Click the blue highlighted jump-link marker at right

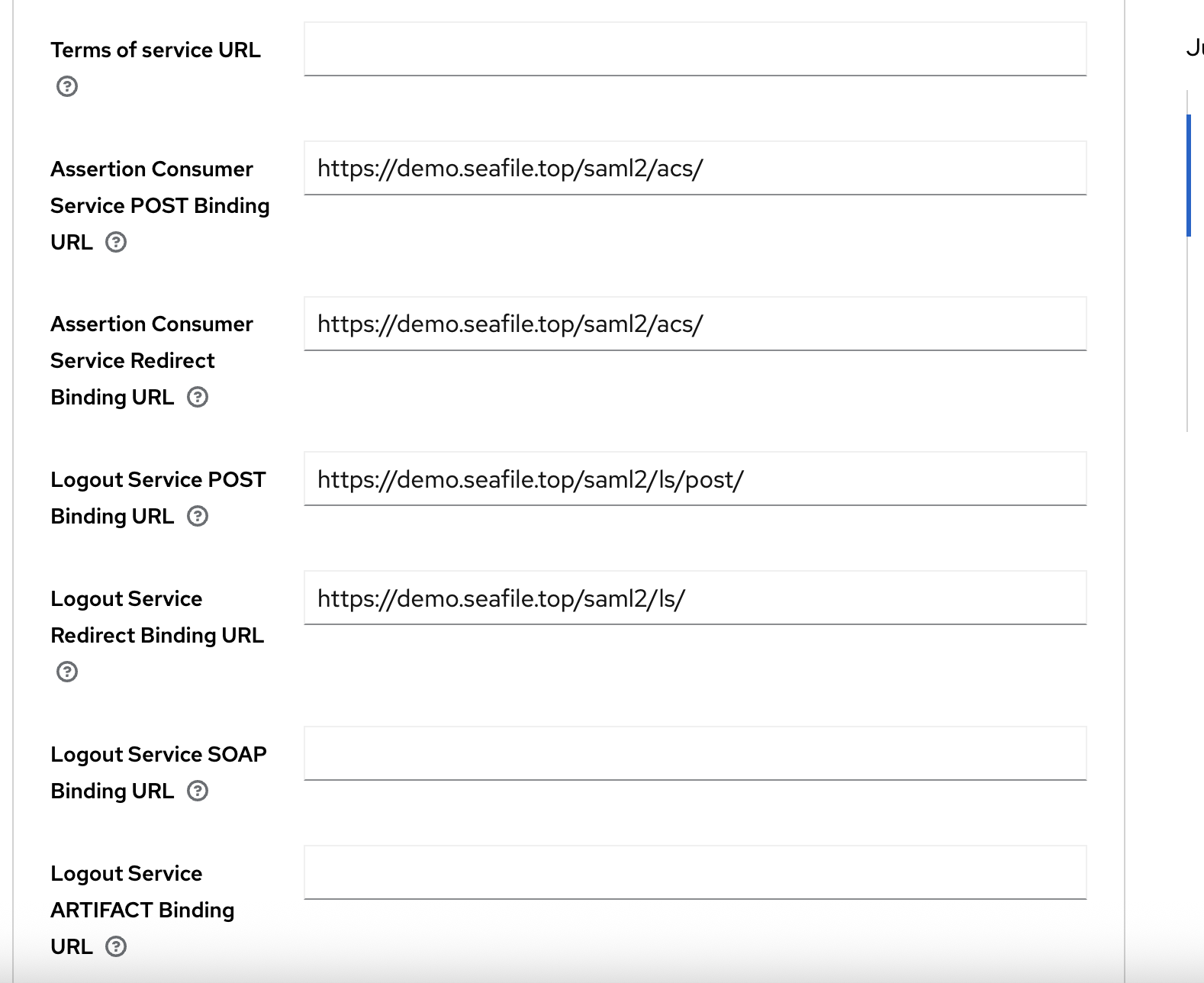click(x=1189, y=176)
